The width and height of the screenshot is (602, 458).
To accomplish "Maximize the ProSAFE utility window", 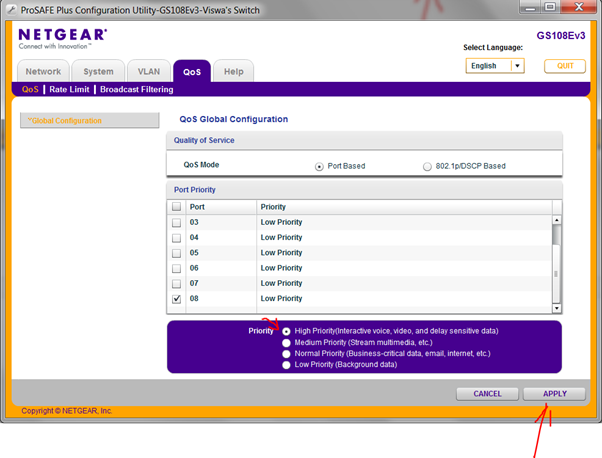I will pyautogui.click(x=550, y=7).
